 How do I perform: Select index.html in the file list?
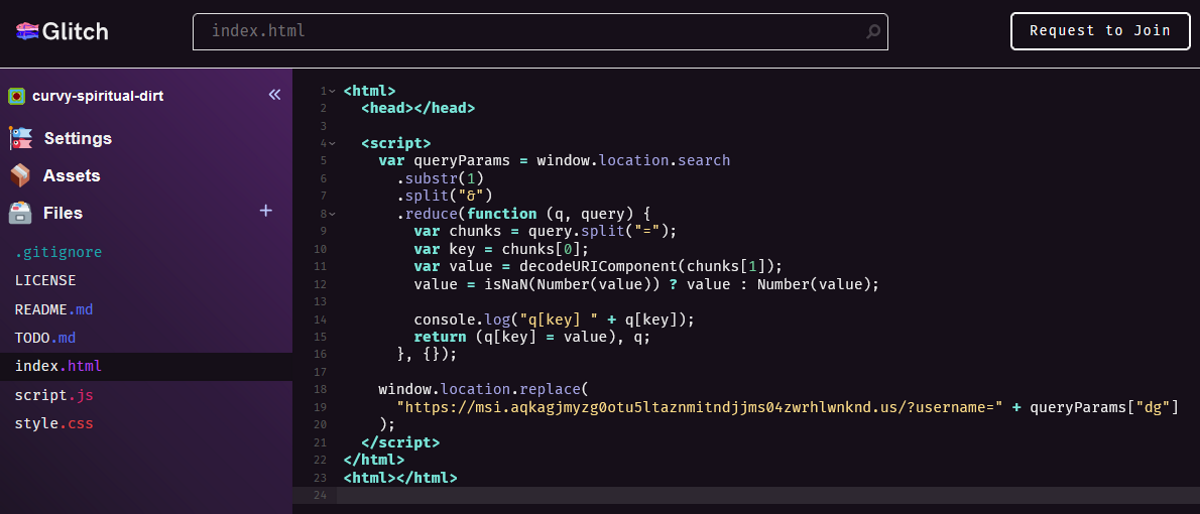pos(58,366)
